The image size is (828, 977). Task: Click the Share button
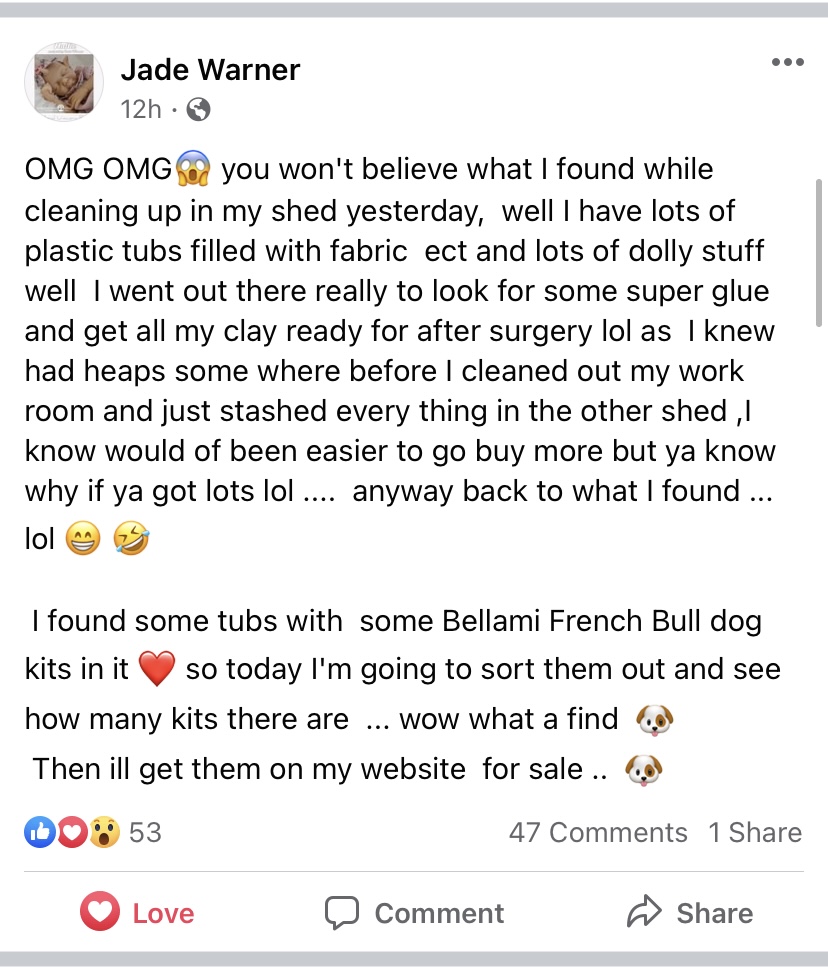point(690,913)
